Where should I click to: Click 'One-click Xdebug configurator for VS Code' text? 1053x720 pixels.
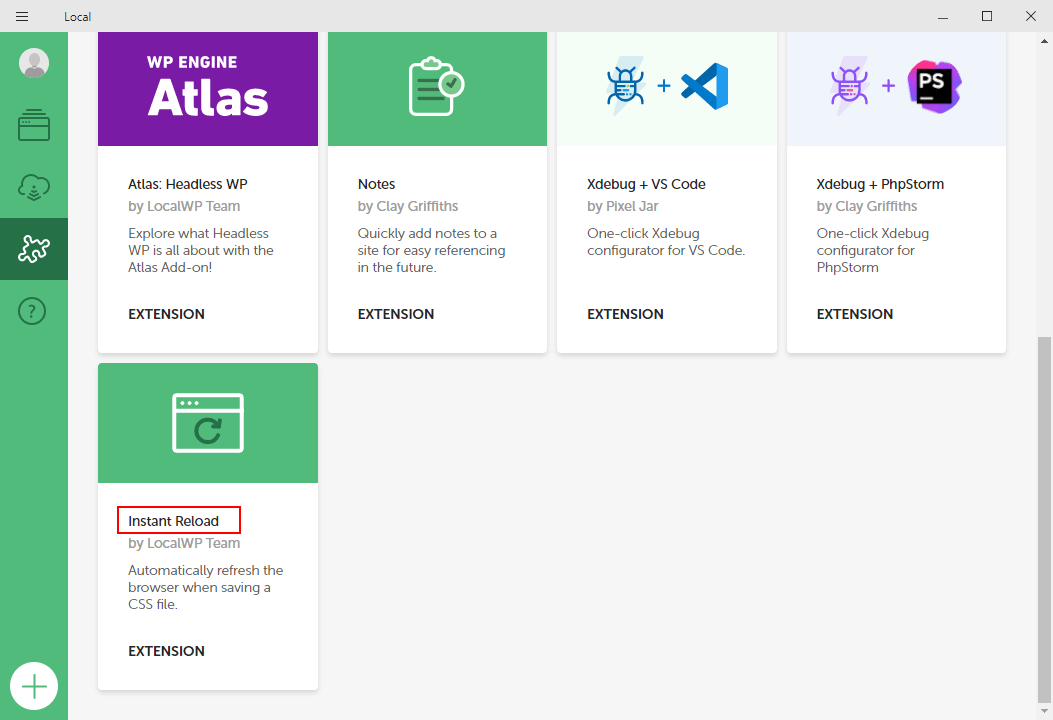point(666,242)
